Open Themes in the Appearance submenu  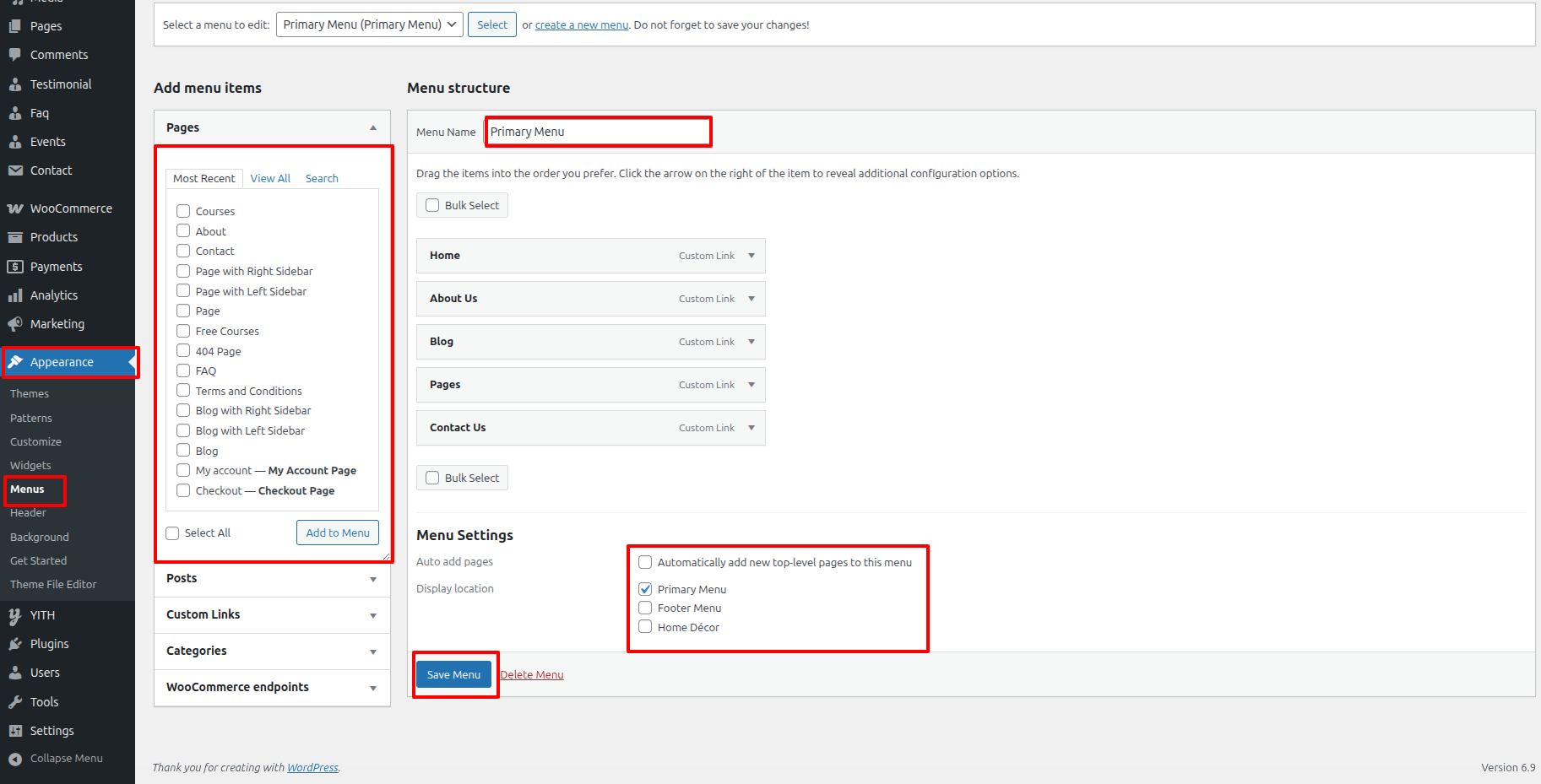pyautogui.click(x=30, y=394)
